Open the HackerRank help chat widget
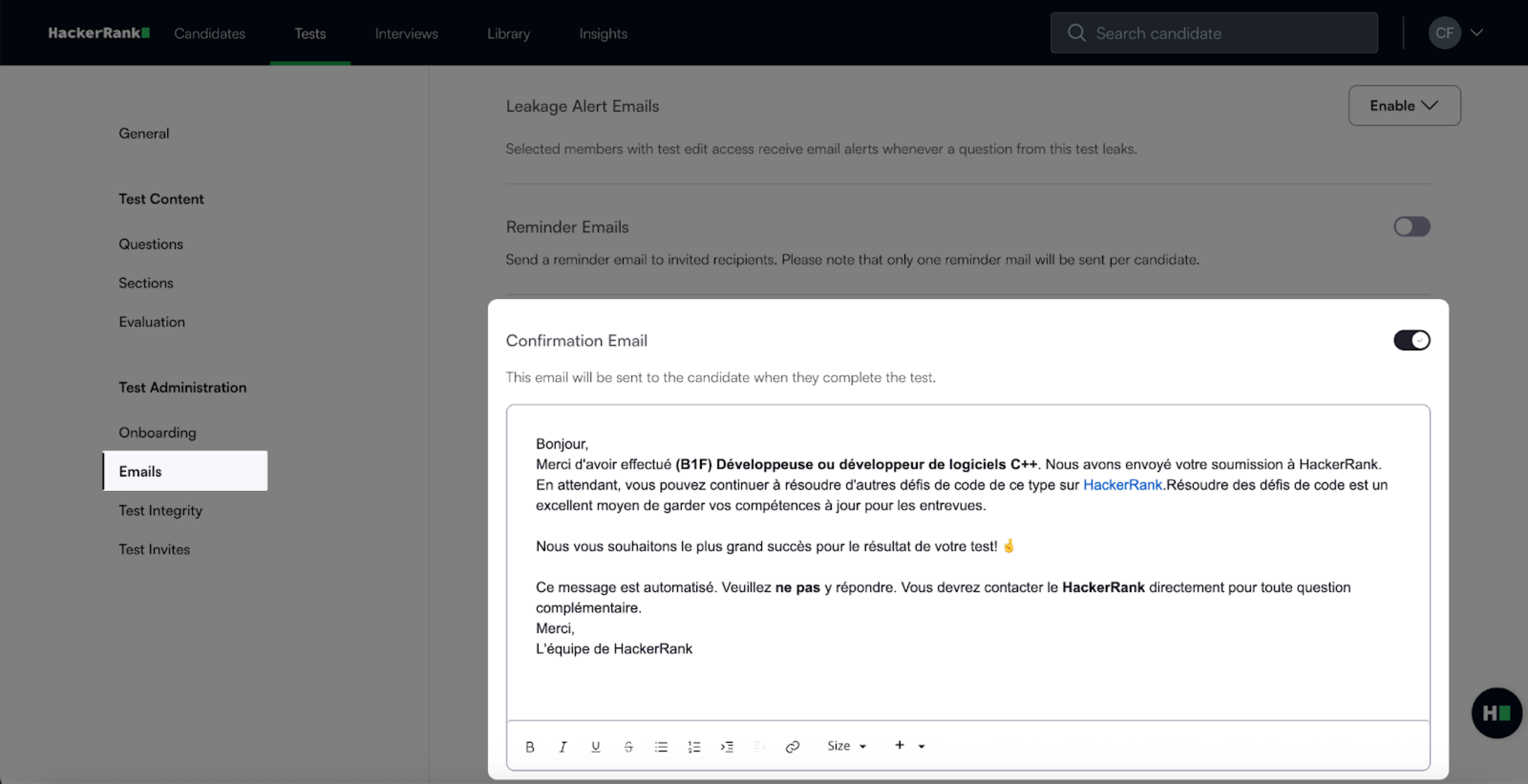Viewport: 1528px width, 784px height. click(x=1496, y=713)
